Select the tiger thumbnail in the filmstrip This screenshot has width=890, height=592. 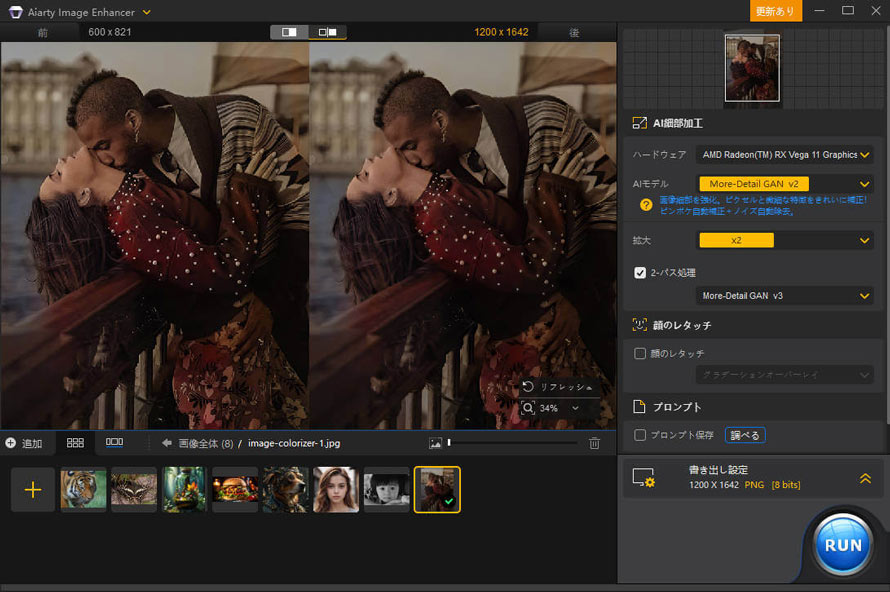point(83,489)
